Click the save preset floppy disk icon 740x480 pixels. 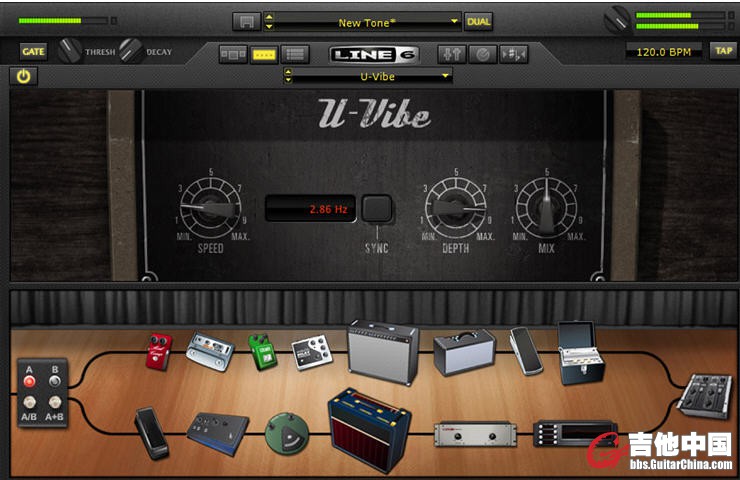tap(246, 21)
